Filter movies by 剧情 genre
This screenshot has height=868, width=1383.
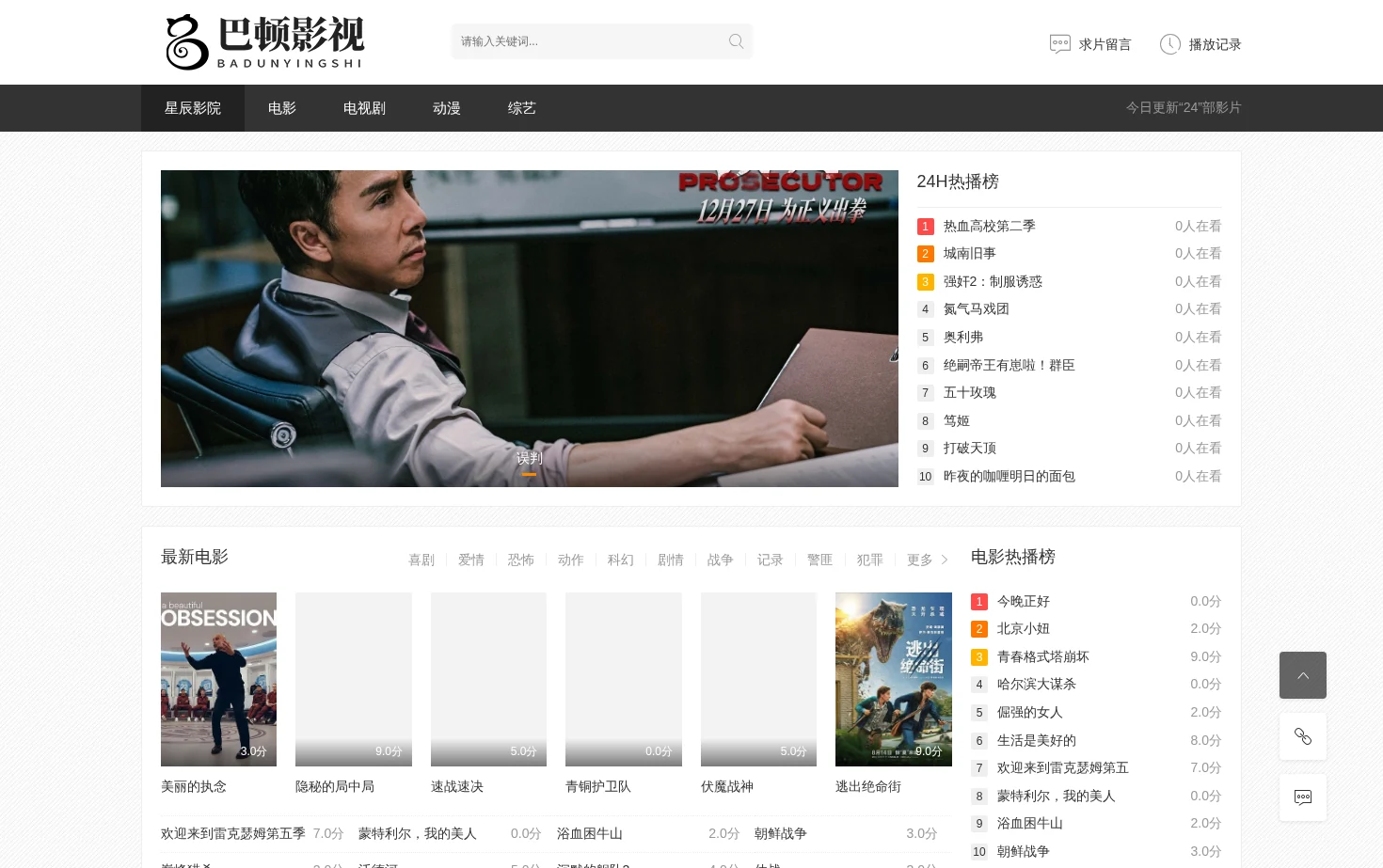point(671,560)
